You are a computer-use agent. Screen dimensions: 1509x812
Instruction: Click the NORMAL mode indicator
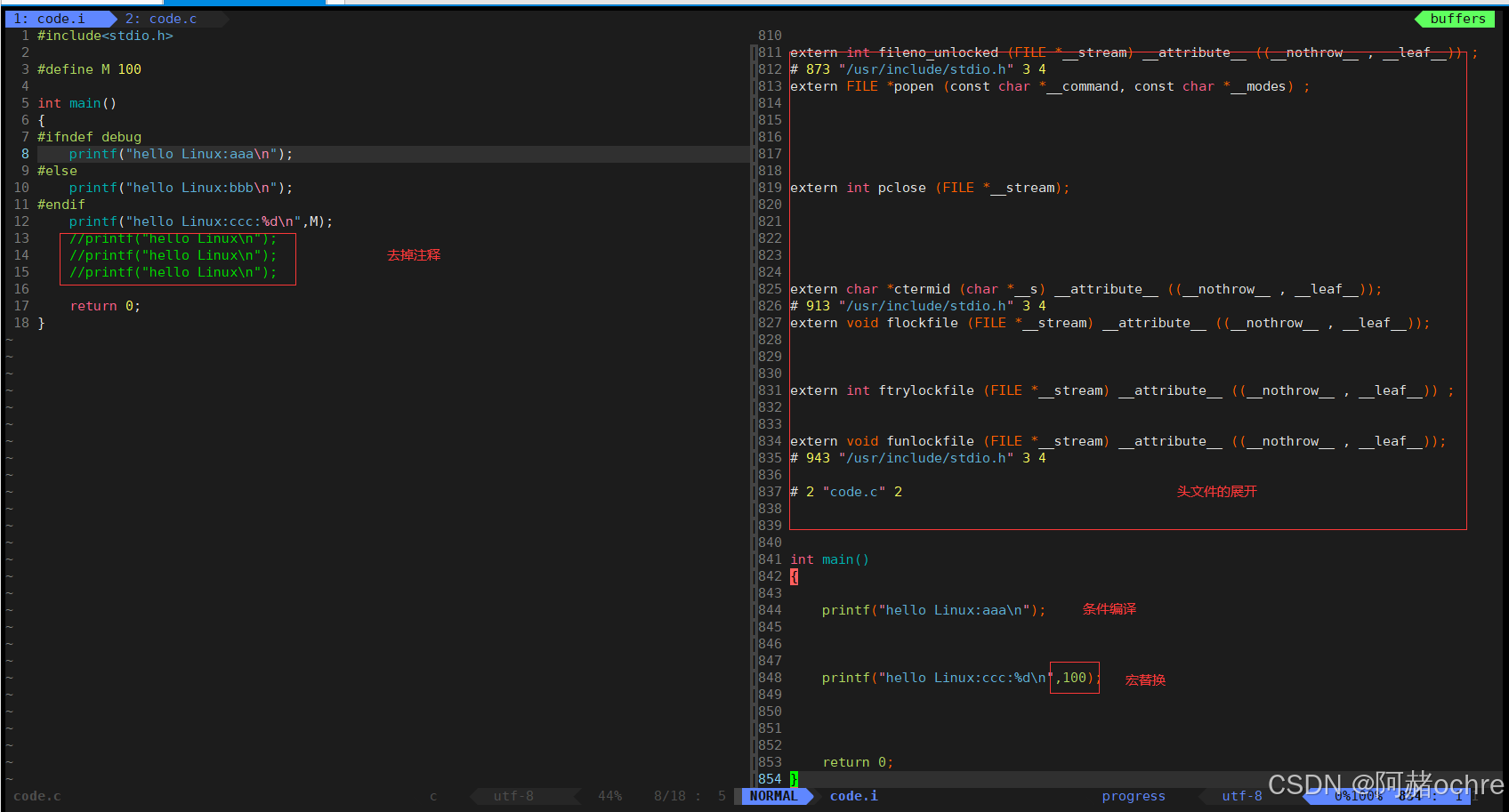(772, 796)
